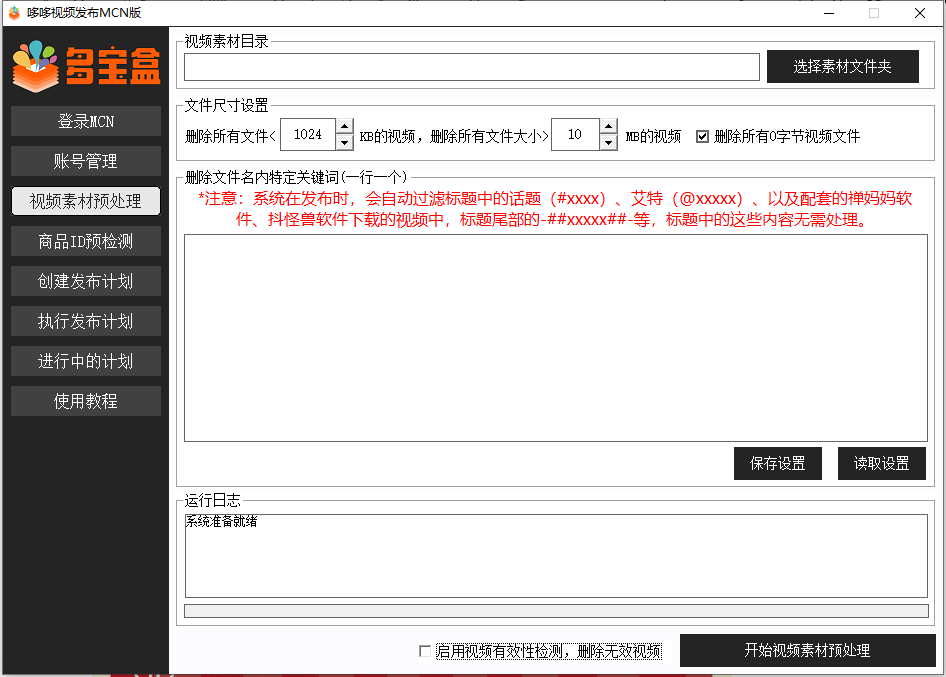This screenshot has height=677, width=946.
Task: Select the 视频素材预处理 sidebar item
Action: coord(86,201)
